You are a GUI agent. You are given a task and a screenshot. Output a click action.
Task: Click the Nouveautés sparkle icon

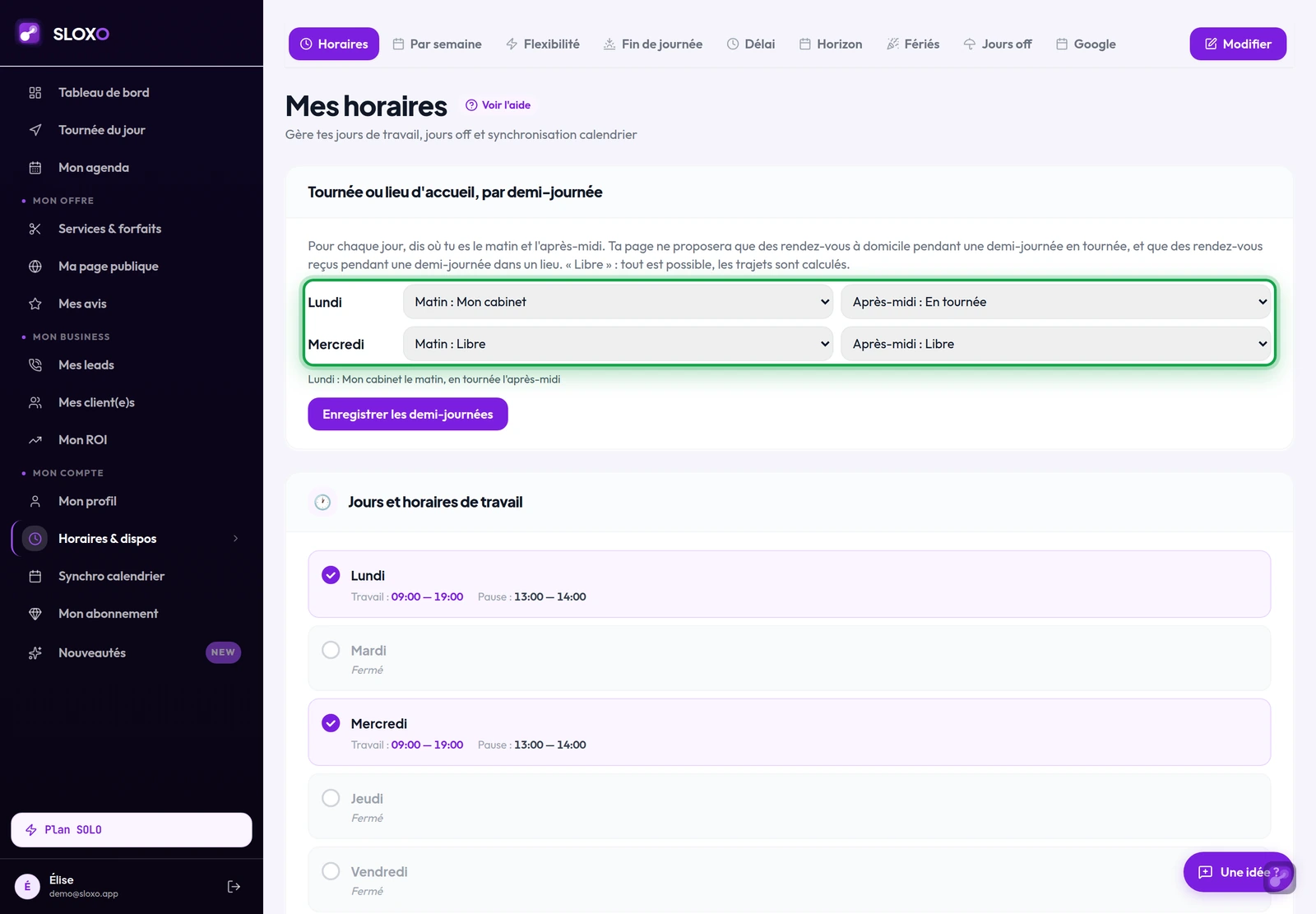tap(35, 653)
